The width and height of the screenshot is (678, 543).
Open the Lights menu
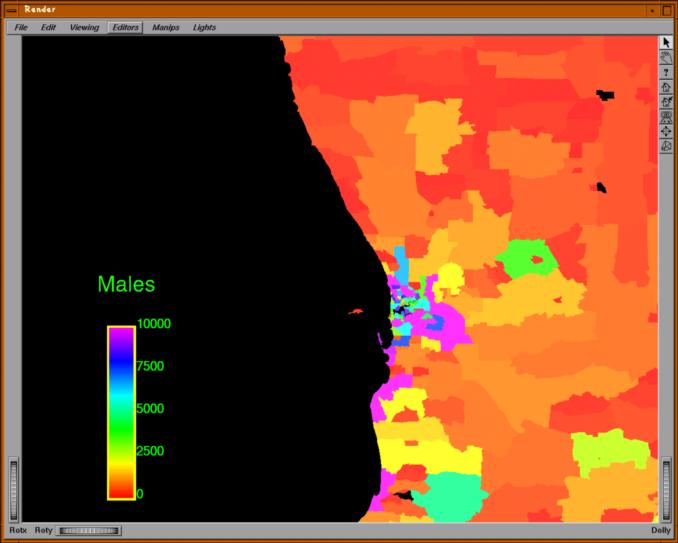pos(204,27)
